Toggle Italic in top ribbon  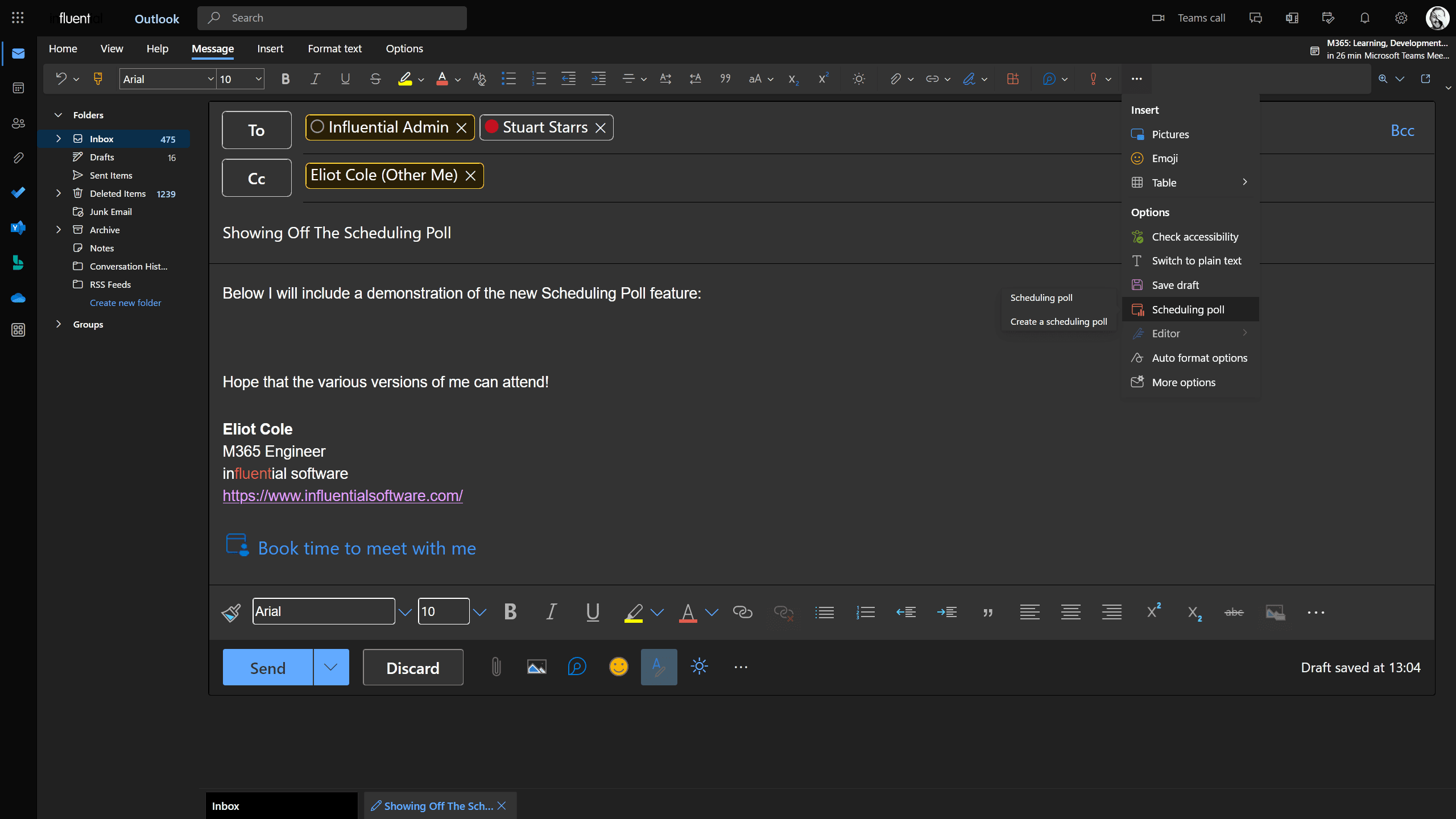315,78
